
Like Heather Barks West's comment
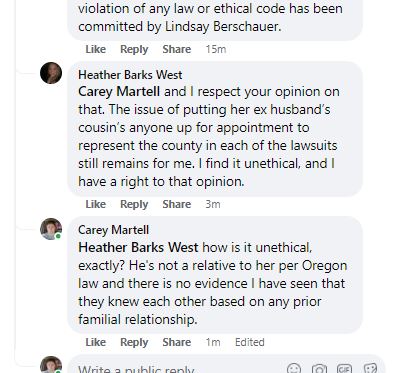(96, 204)
